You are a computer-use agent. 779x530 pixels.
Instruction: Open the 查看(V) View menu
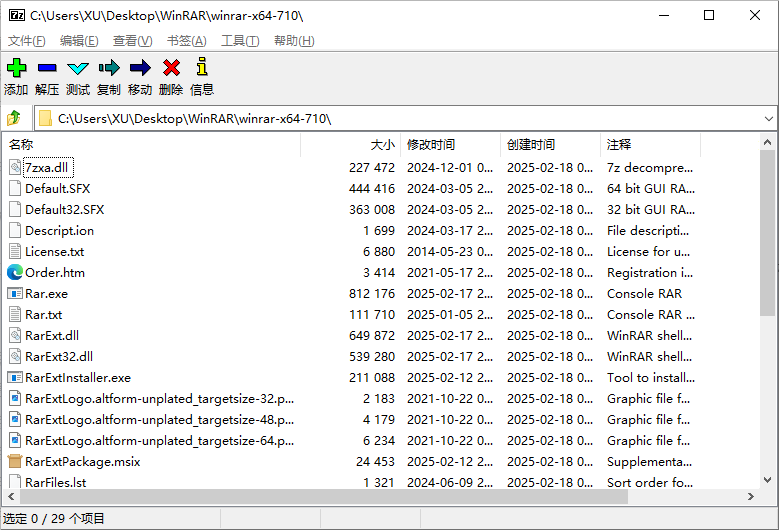tap(133, 41)
